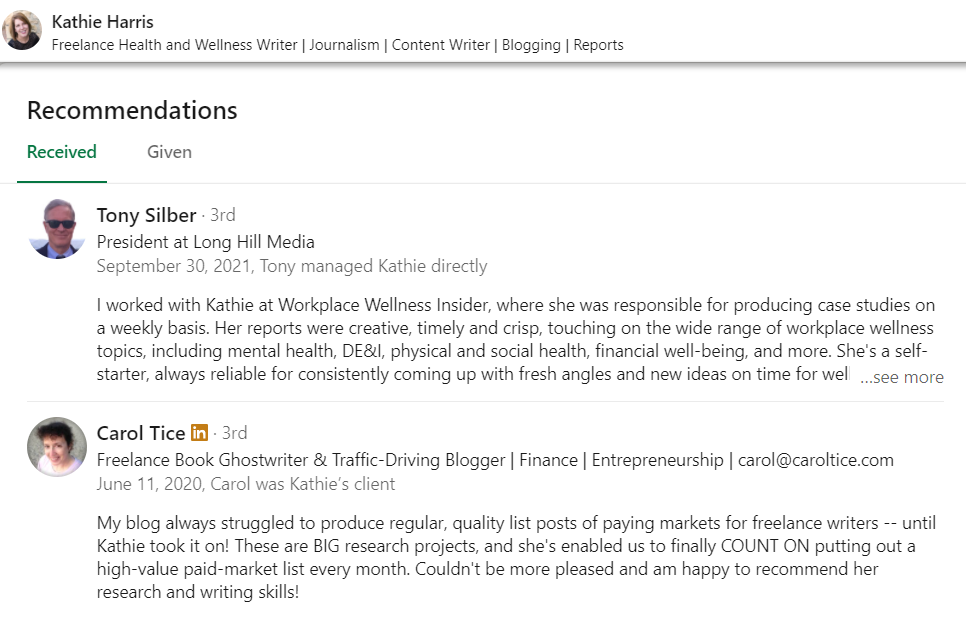Click the "June 11, 2020" client relationship line

(x=246, y=484)
